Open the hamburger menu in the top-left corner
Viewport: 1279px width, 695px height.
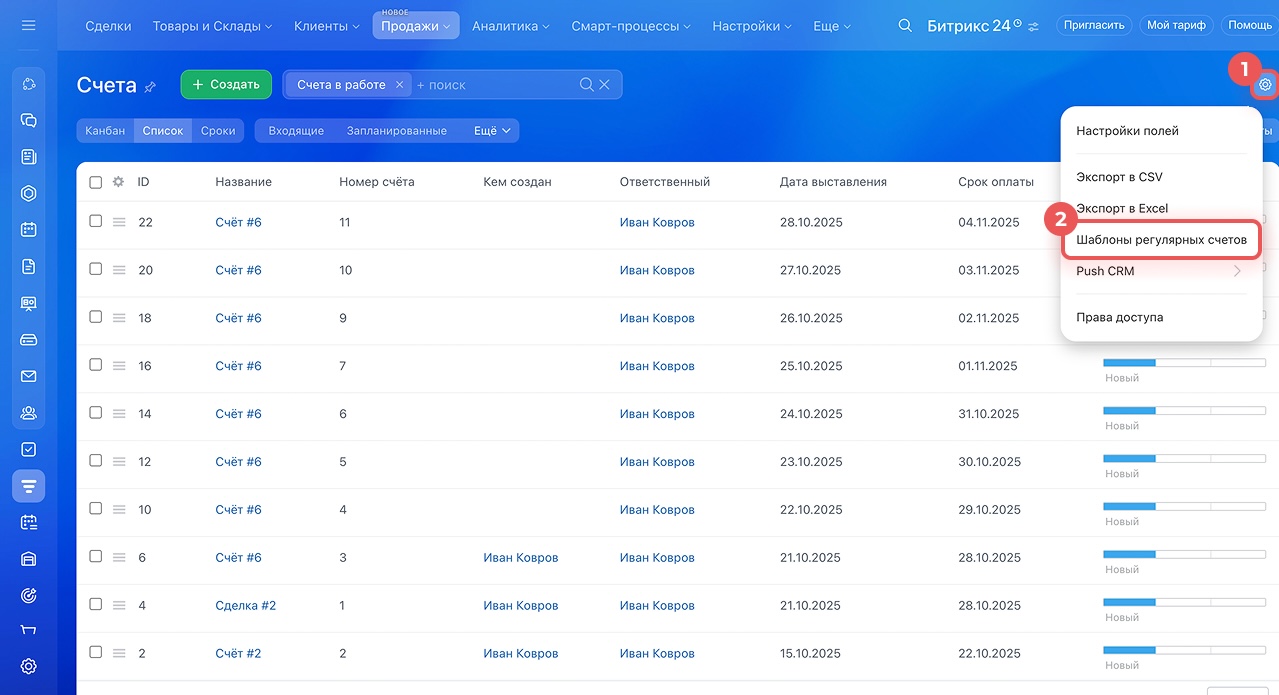point(28,26)
